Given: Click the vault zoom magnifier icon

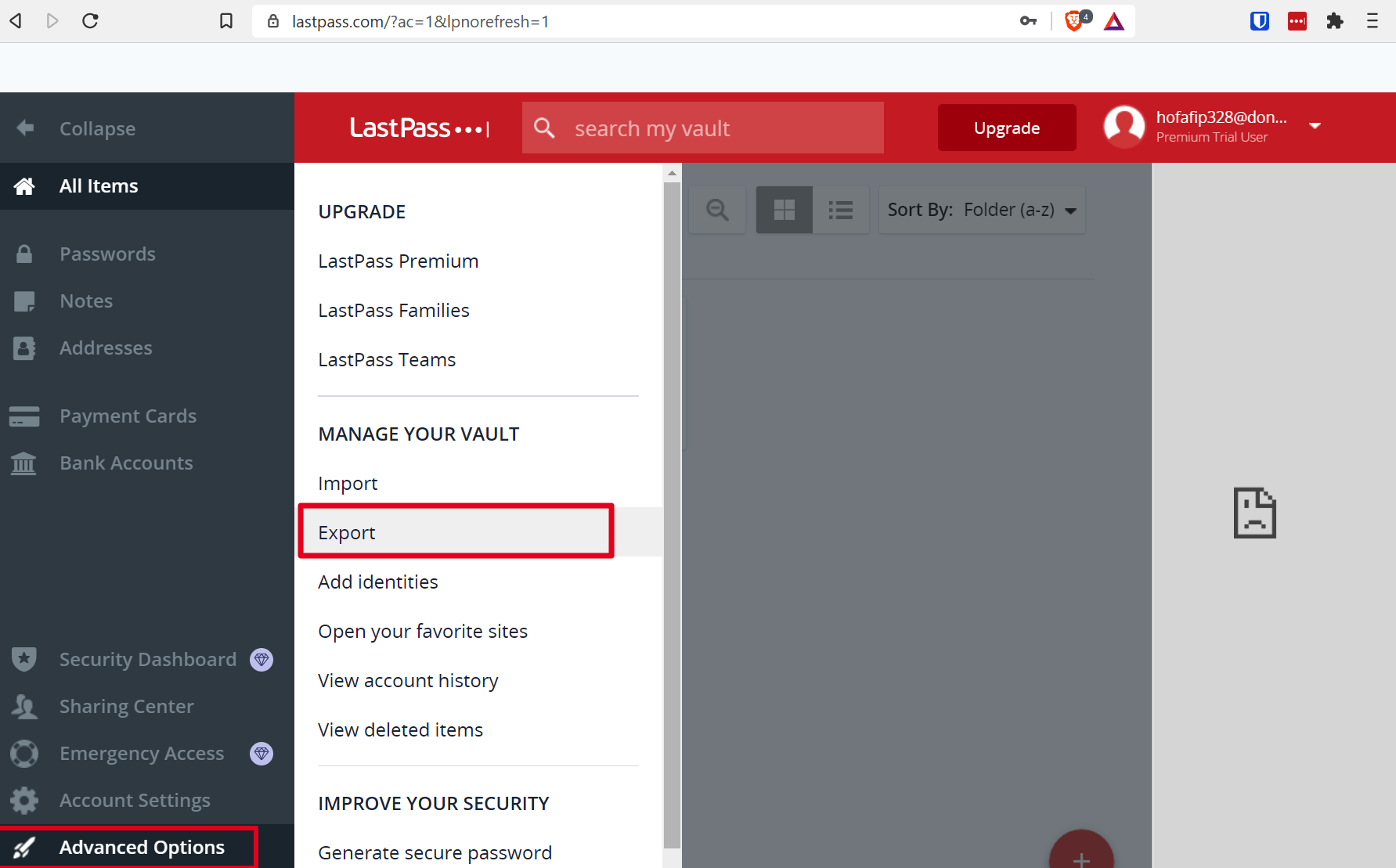Looking at the screenshot, I should point(717,210).
